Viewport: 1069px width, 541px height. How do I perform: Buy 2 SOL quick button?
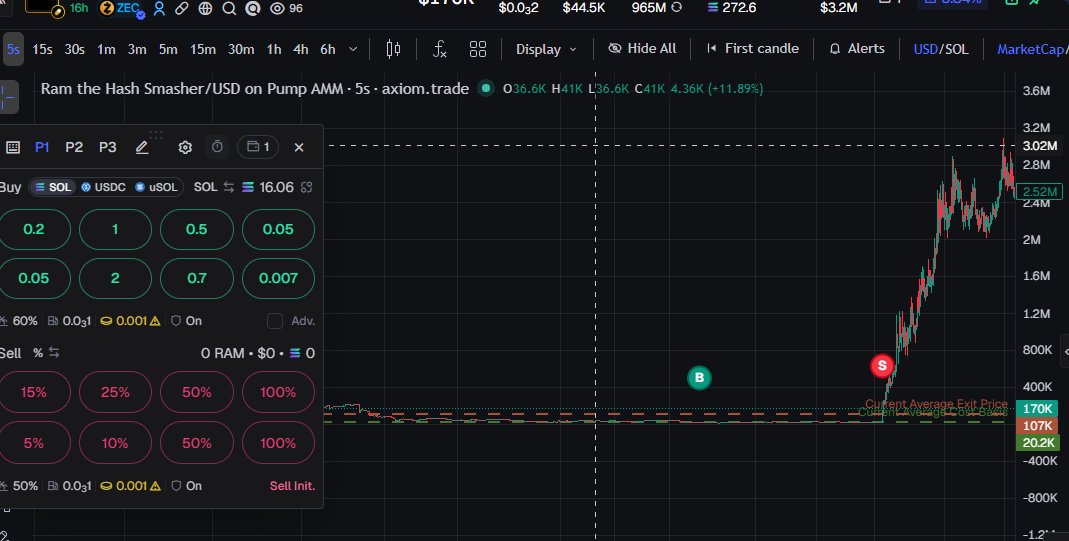click(115, 278)
